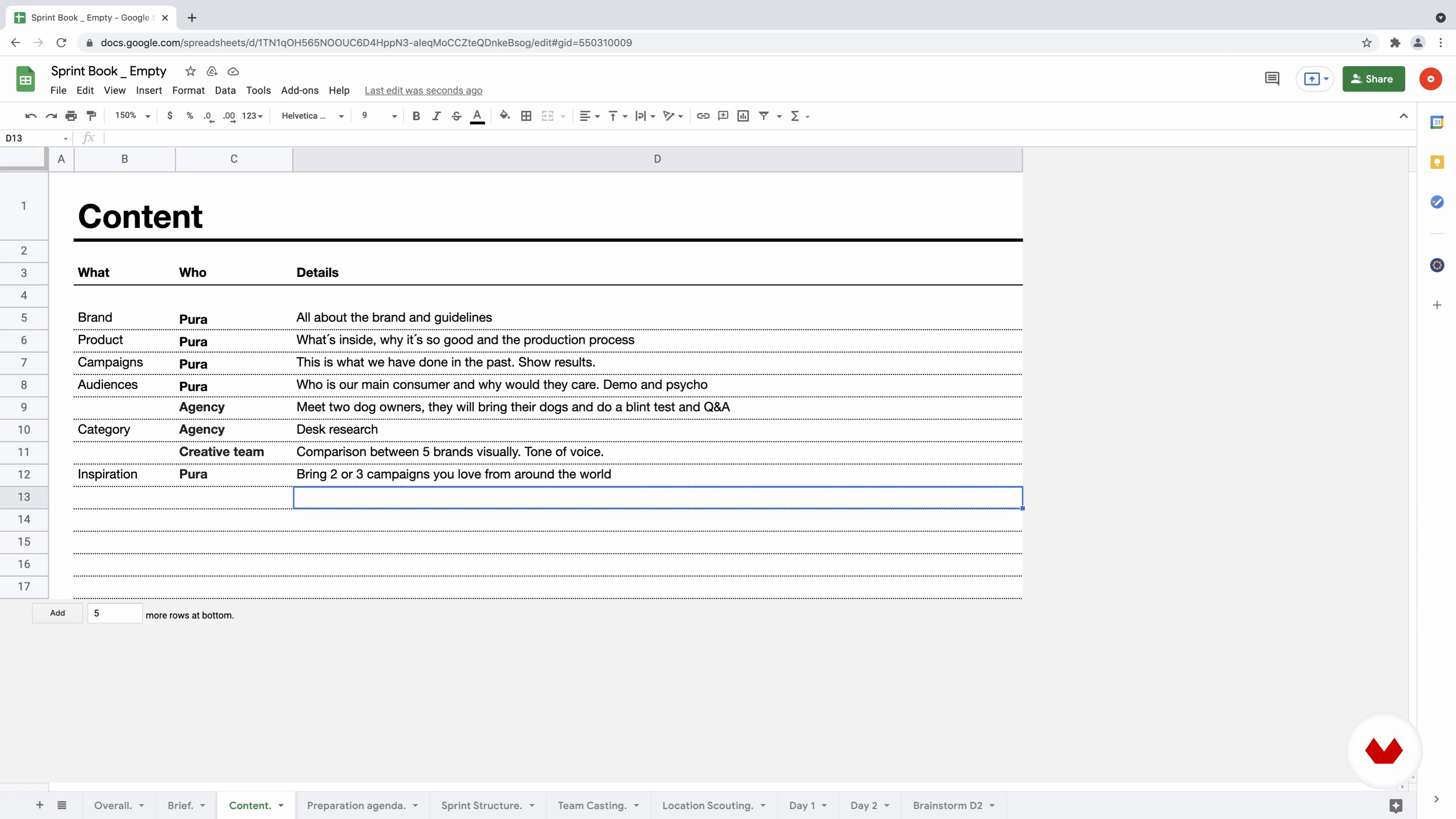
Task: Click the Redo icon in toolbar
Action: 51,116
